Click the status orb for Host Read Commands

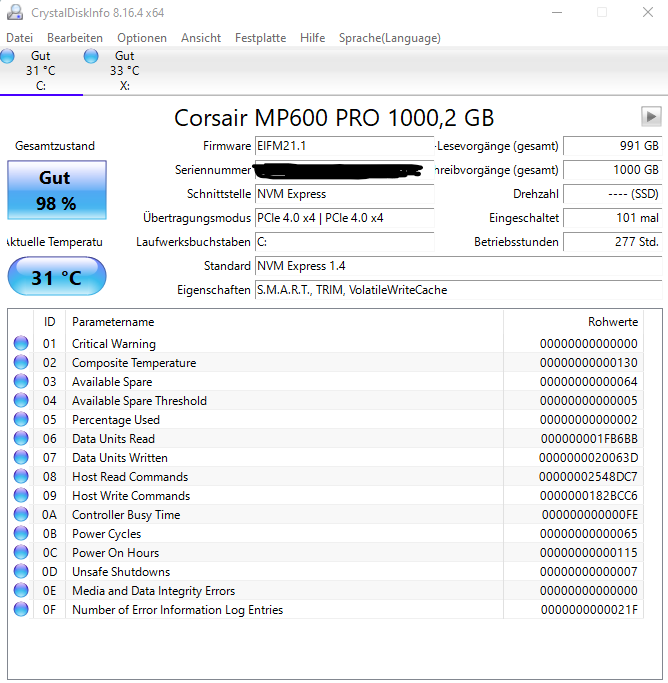point(21,476)
